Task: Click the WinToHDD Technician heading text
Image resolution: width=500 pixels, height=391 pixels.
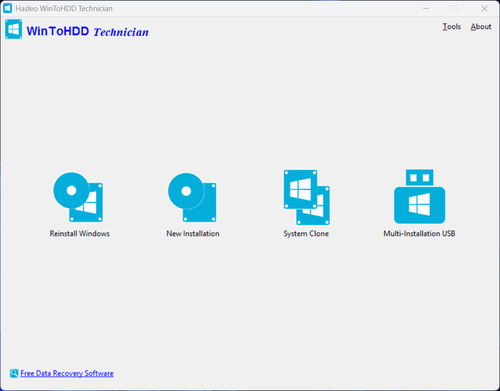Action: coord(88,31)
